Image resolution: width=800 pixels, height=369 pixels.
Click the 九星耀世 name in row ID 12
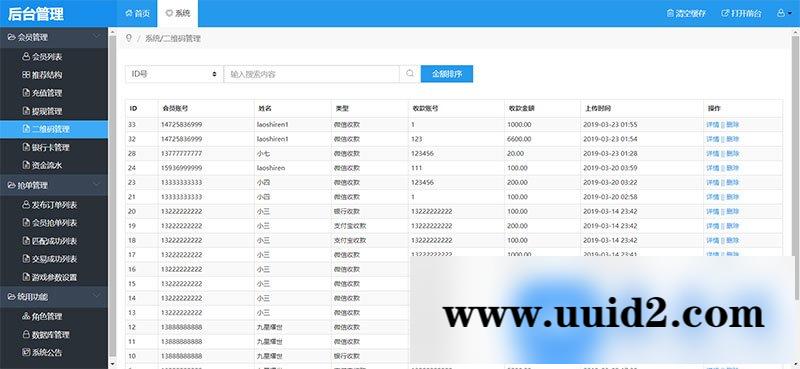click(270, 327)
